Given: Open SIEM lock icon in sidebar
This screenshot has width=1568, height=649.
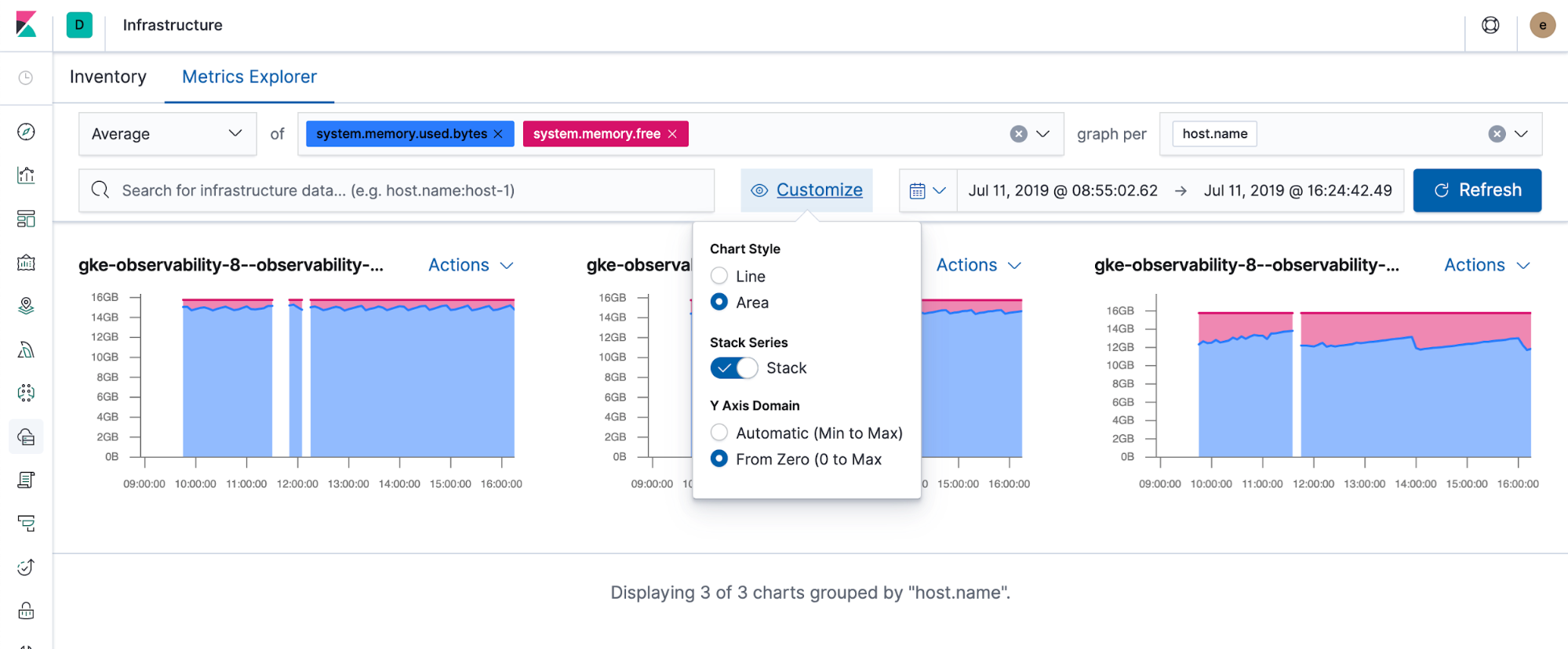Looking at the screenshot, I should tap(26, 611).
